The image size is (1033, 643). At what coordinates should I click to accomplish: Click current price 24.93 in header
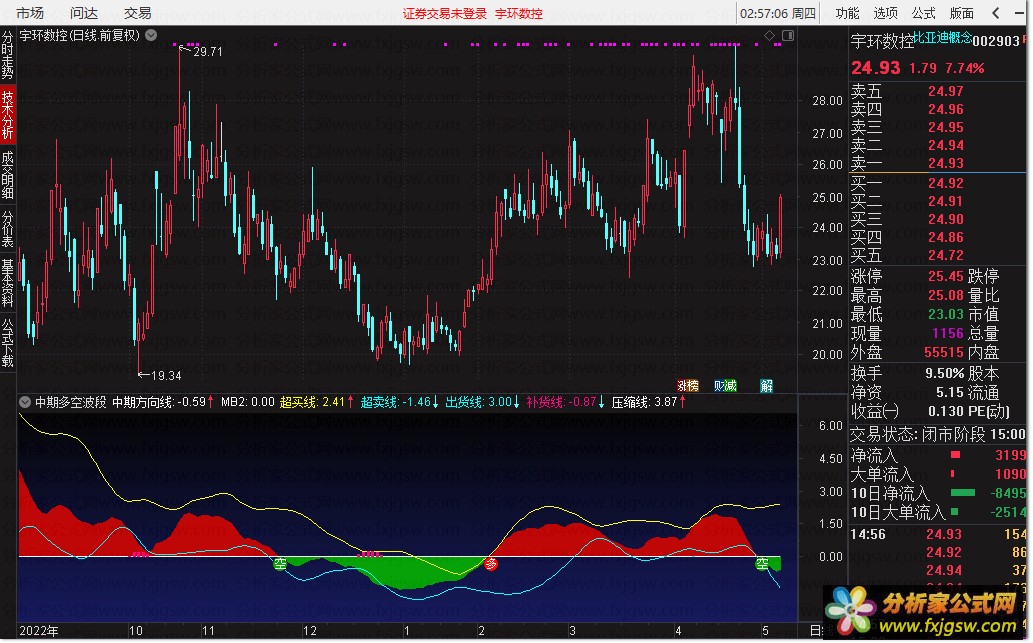(876, 68)
